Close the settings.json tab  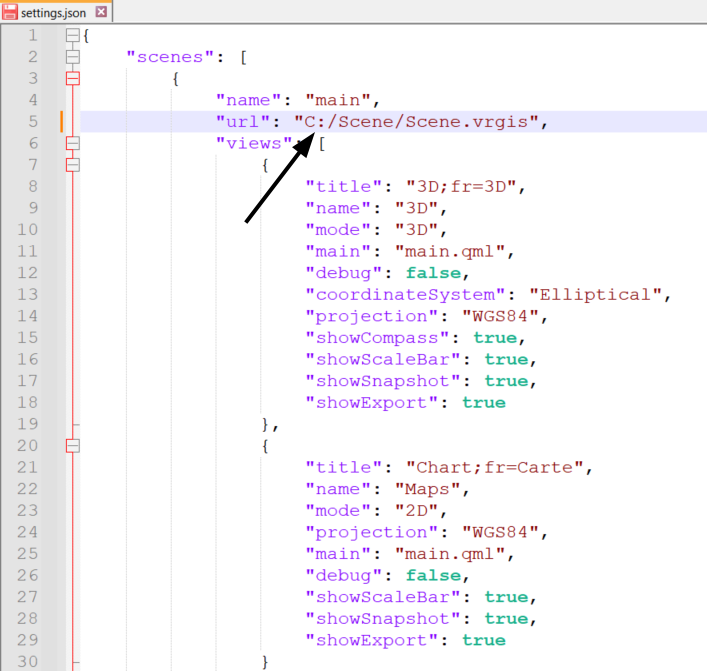tap(103, 13)
